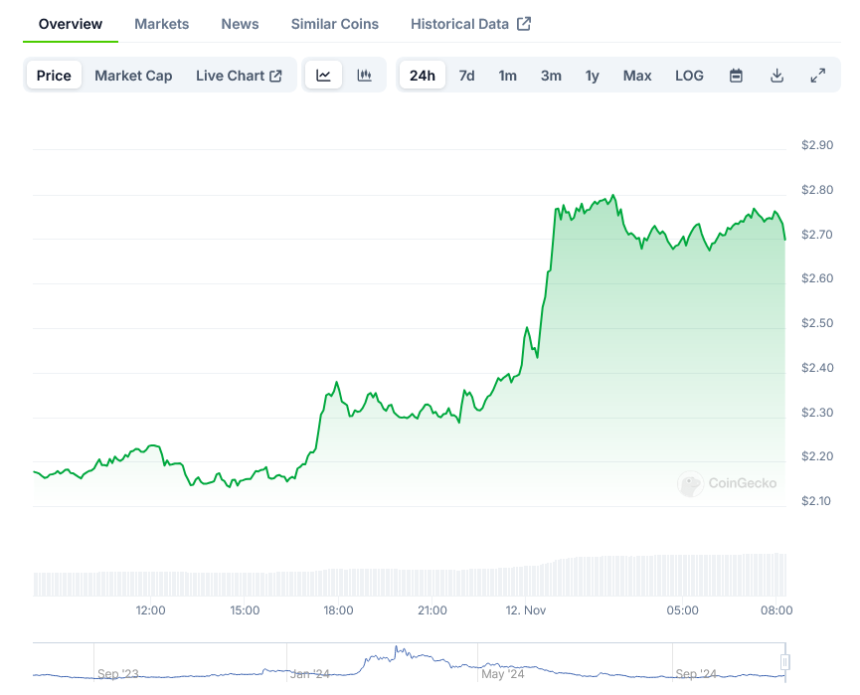Screen dimensions: 860x695
Task: Choose the 1m time range
Action: point(508,75)
